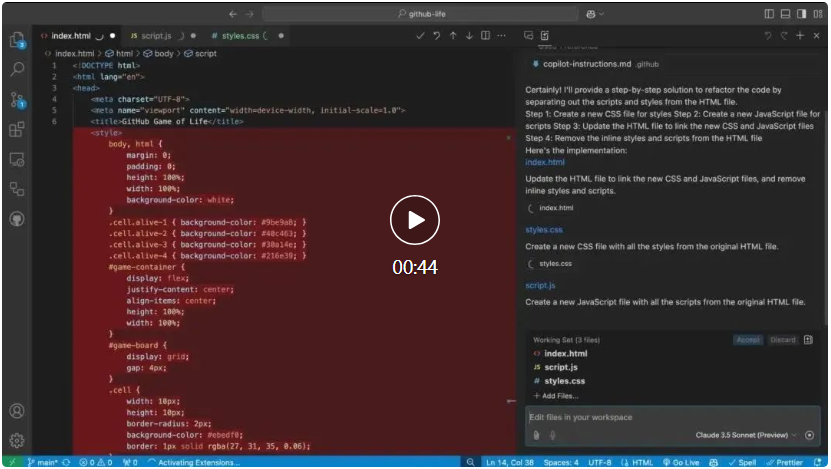Open the Source Control view
Viewport: 831px width, 469px height.
[17, 100]
